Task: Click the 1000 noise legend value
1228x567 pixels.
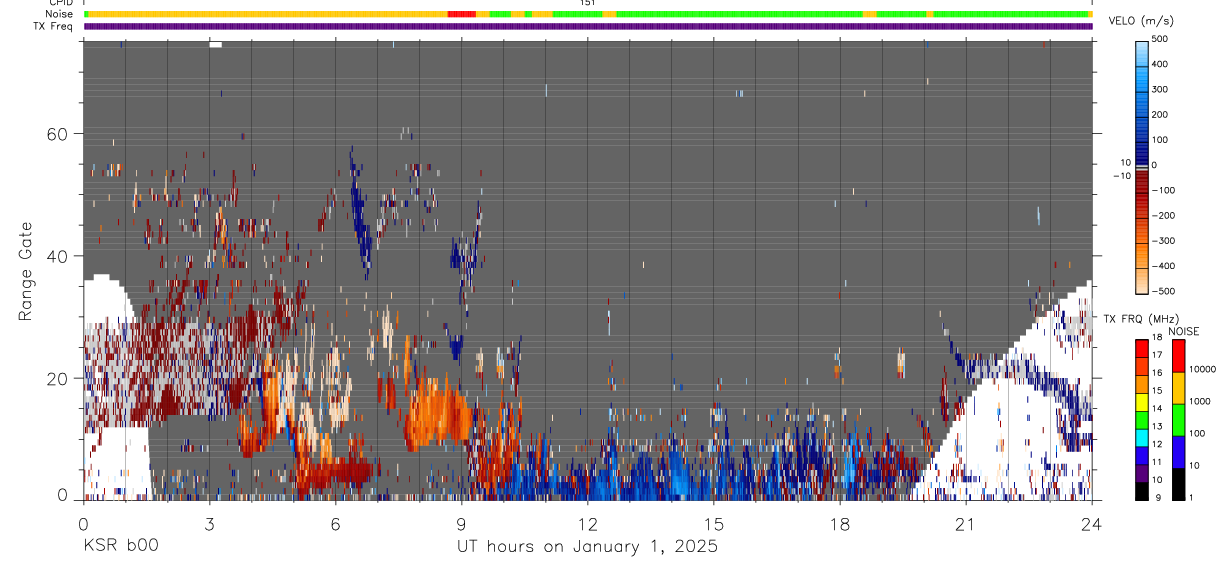Action: pyautogui.click(x=1200, y=402)
